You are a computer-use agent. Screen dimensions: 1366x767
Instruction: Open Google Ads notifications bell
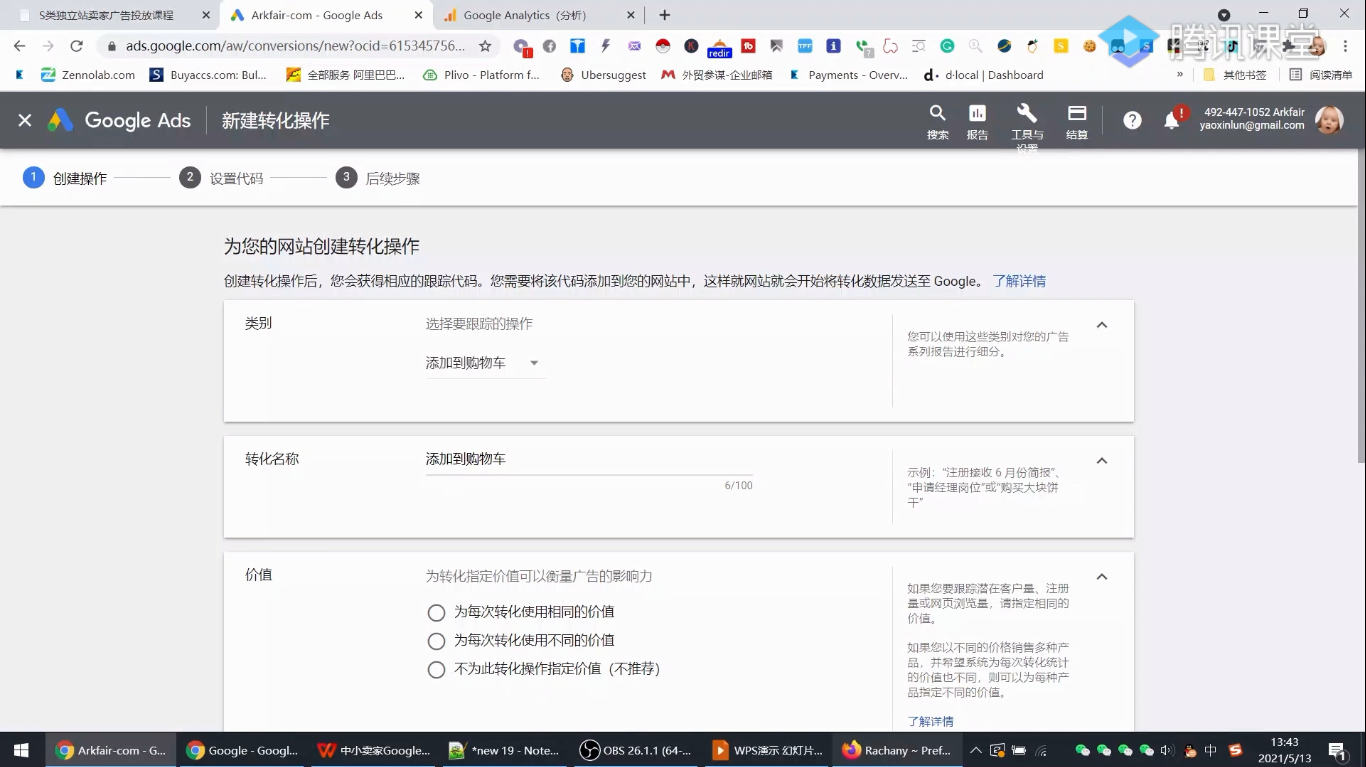coord(1172,120)
